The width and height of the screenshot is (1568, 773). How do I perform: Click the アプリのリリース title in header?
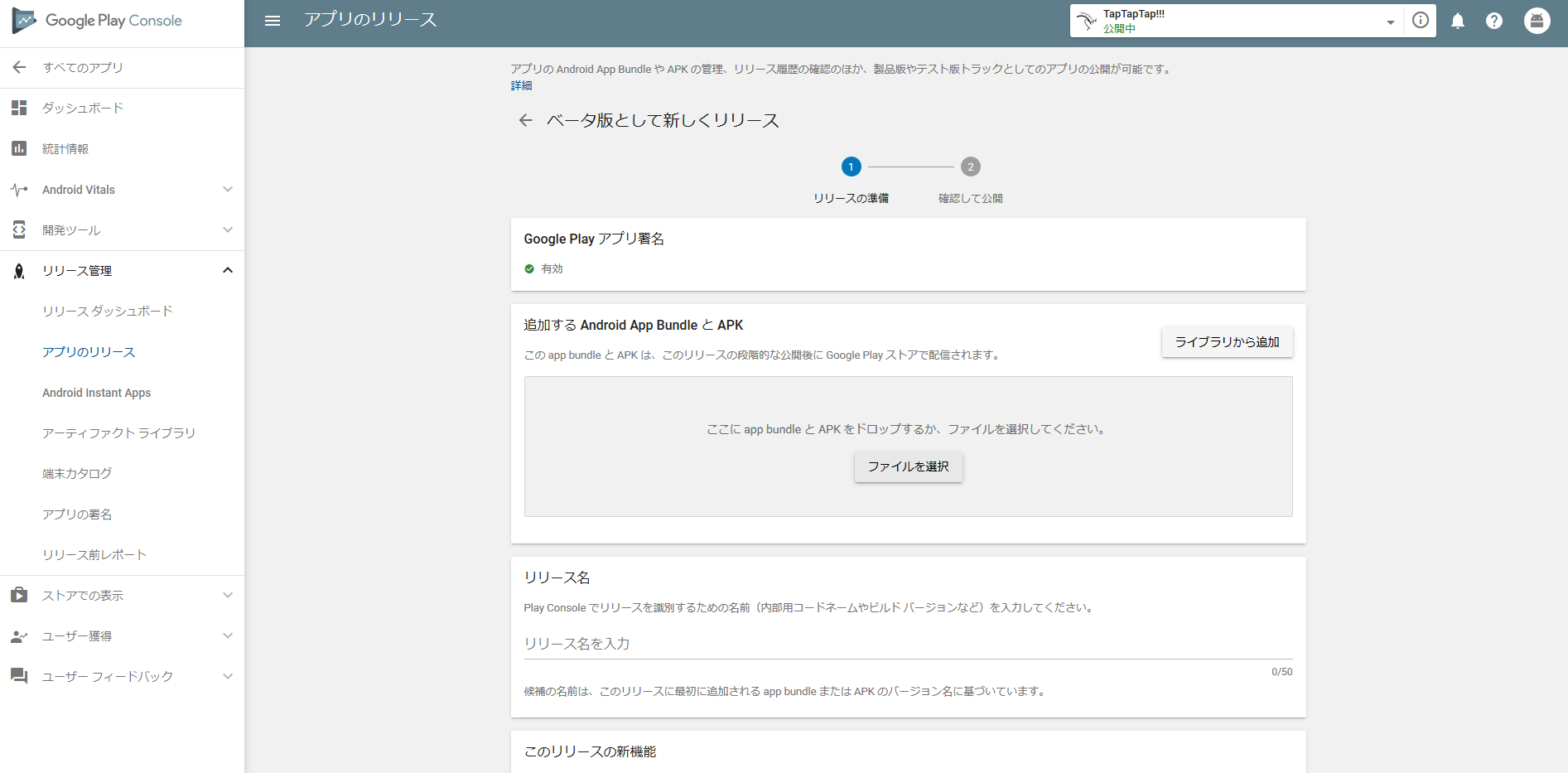point(370,20)
